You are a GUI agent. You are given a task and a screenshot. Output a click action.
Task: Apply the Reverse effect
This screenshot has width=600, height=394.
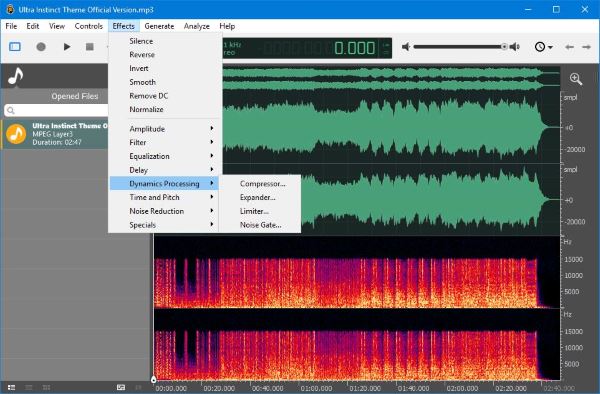coord(164,55)
